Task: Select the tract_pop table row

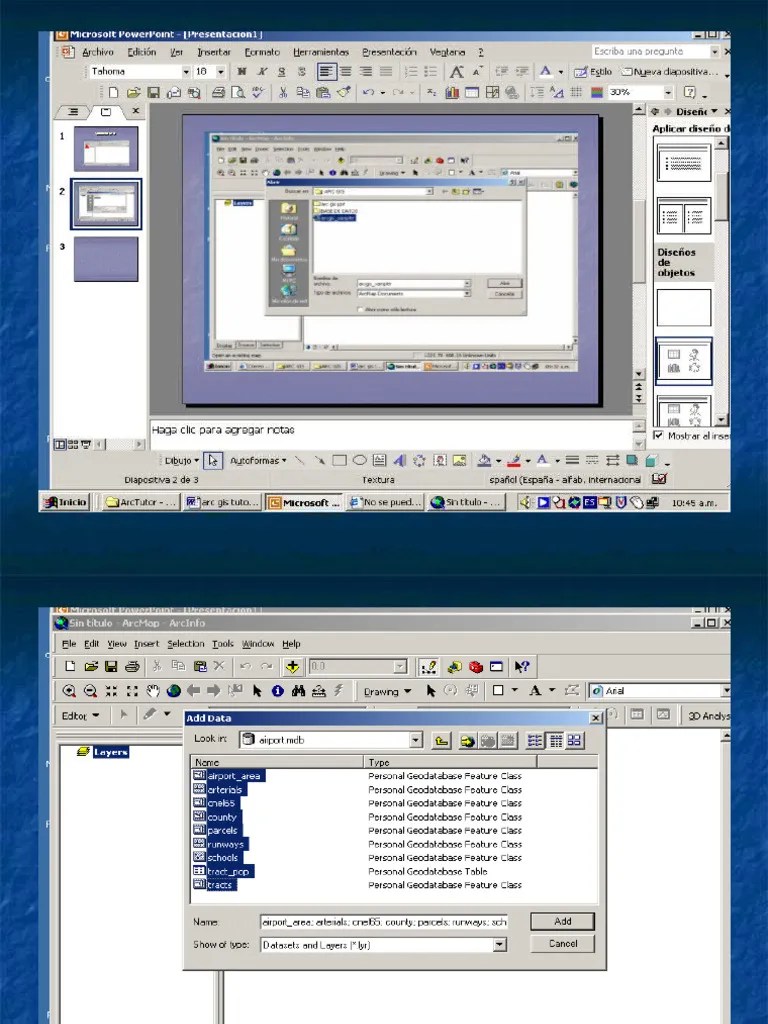Action: coord(223,871)
